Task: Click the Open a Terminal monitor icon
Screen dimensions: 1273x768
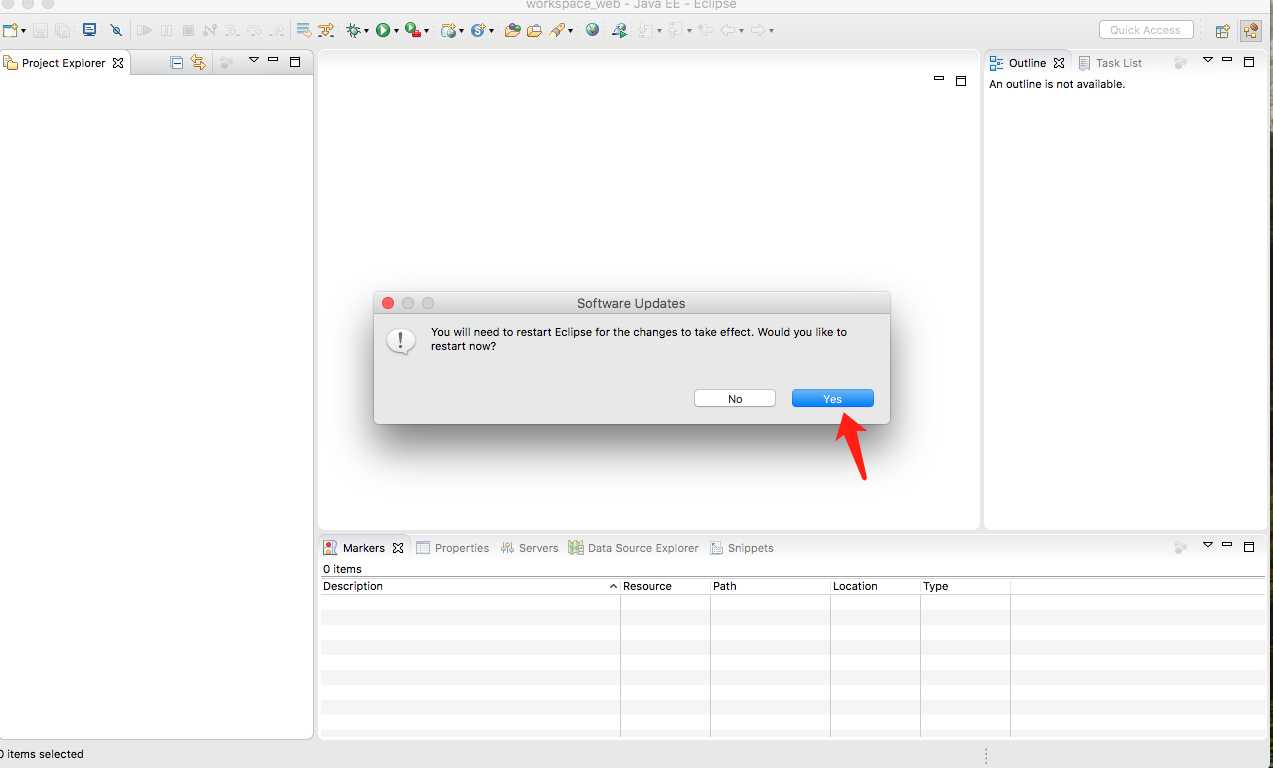Action: coord(89,30)
